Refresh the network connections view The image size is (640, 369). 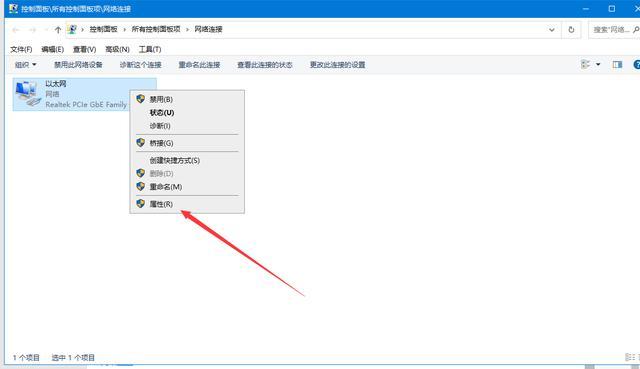[571, 29]
